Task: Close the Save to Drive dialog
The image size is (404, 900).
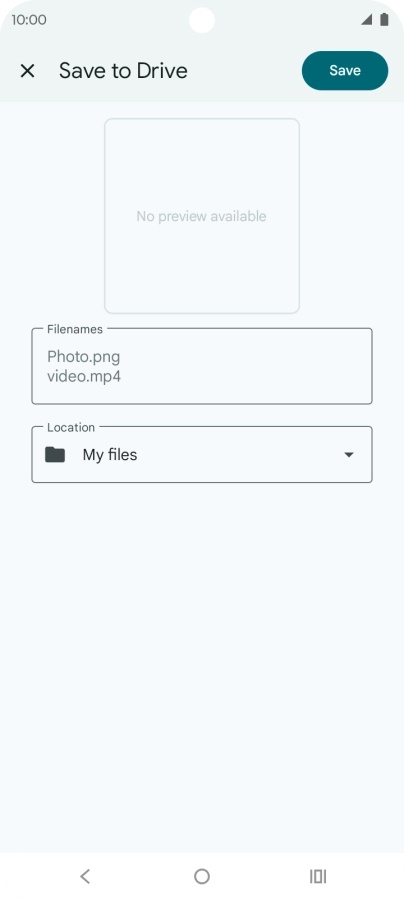Action: [27, 71]
